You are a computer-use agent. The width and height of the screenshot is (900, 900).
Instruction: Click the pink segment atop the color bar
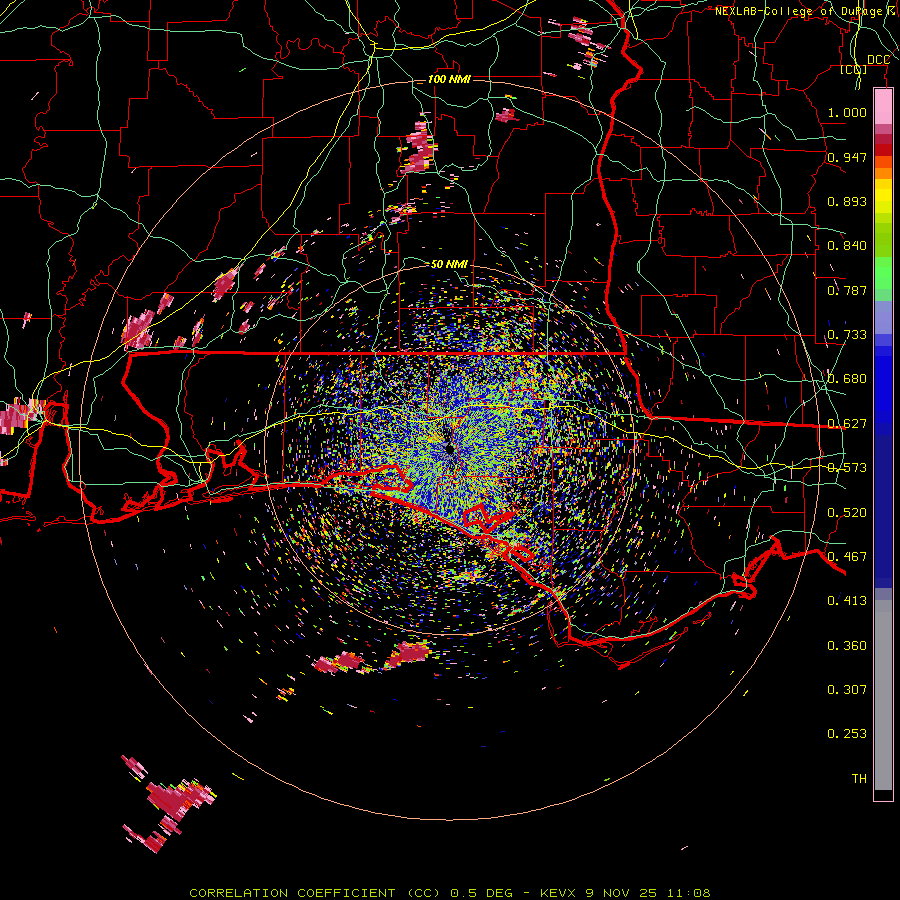[883, 106]
